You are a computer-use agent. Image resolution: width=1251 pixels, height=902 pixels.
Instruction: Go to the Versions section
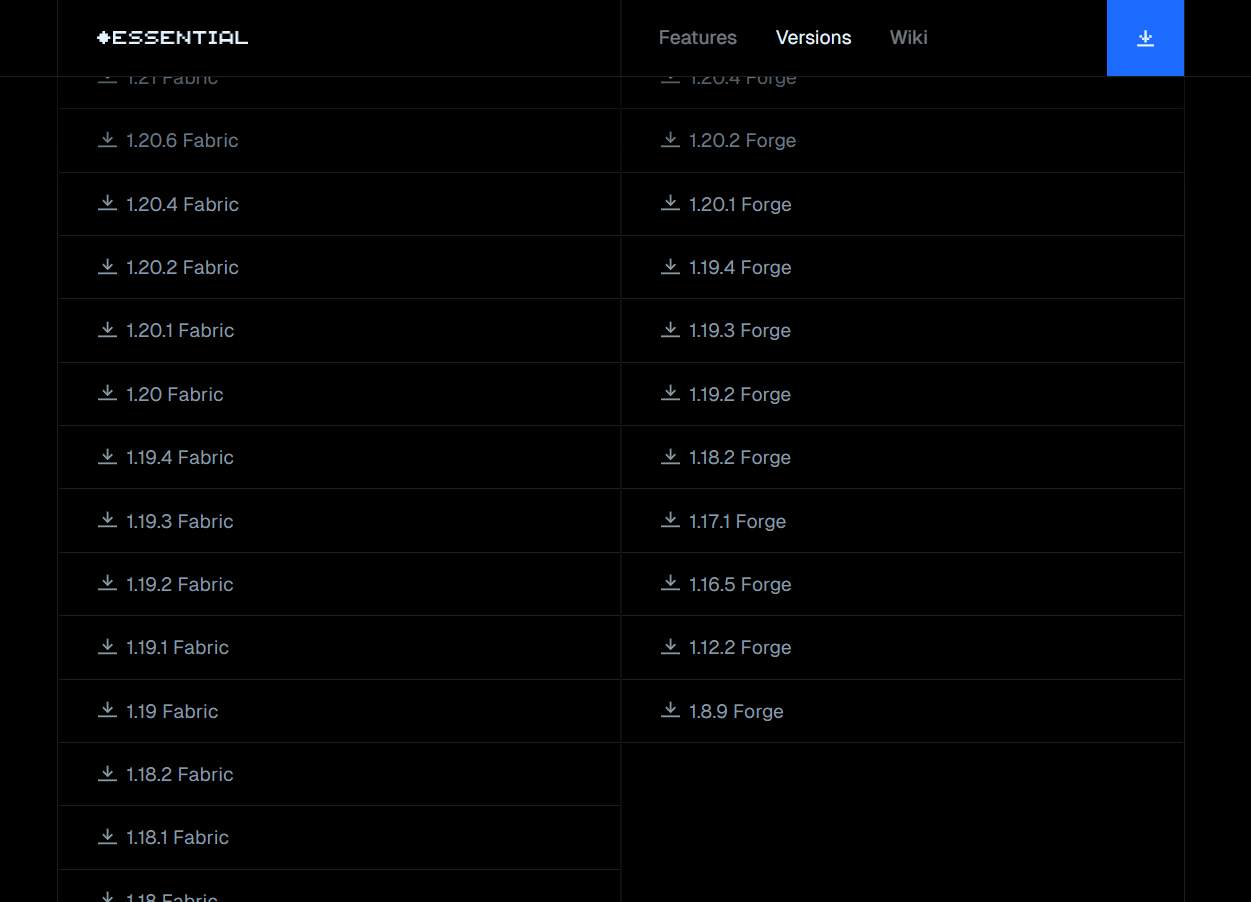813,38
